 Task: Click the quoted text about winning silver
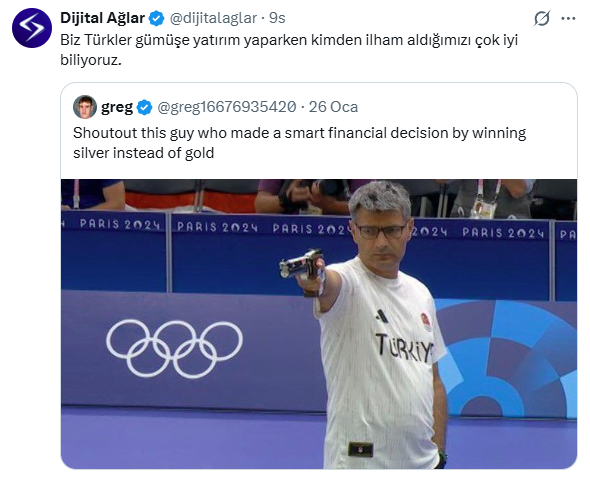pos(300,143)
